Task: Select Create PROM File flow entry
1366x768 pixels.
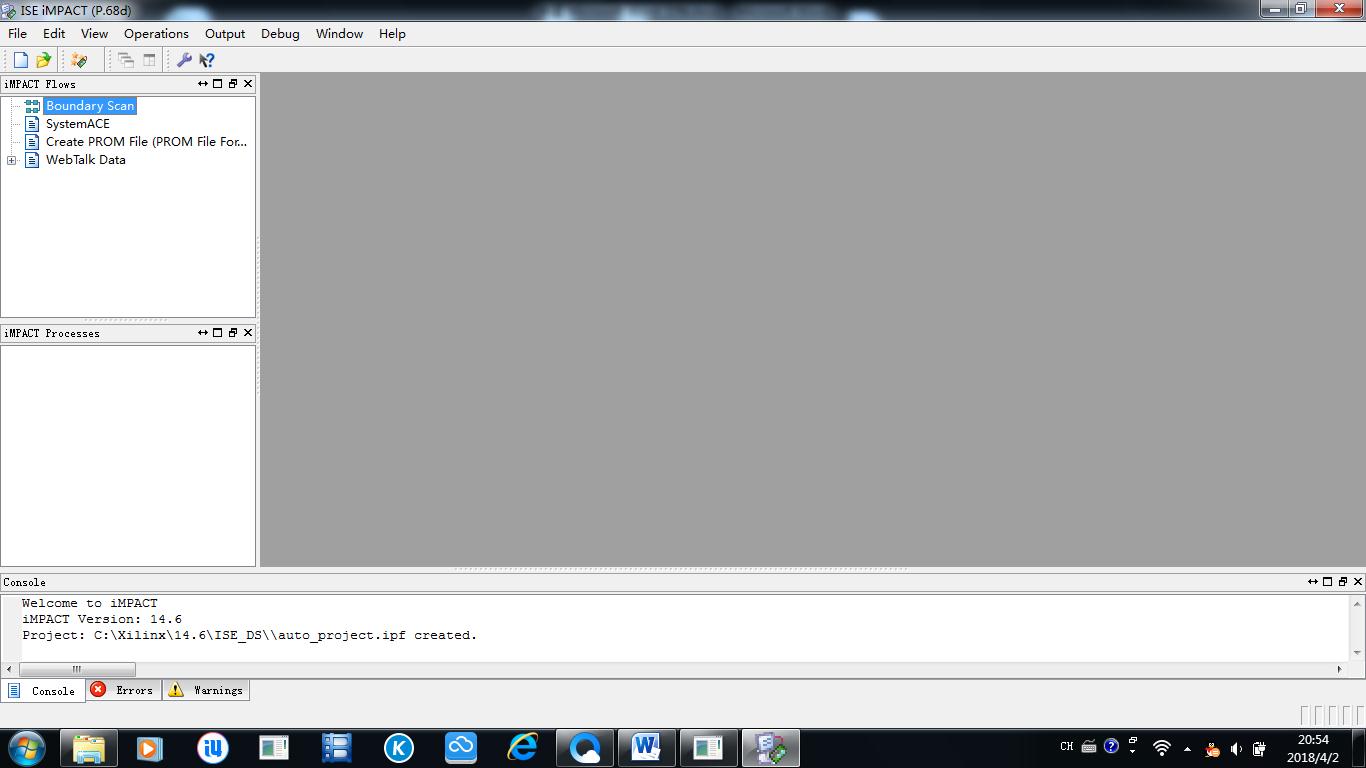Action: (146, 142)
